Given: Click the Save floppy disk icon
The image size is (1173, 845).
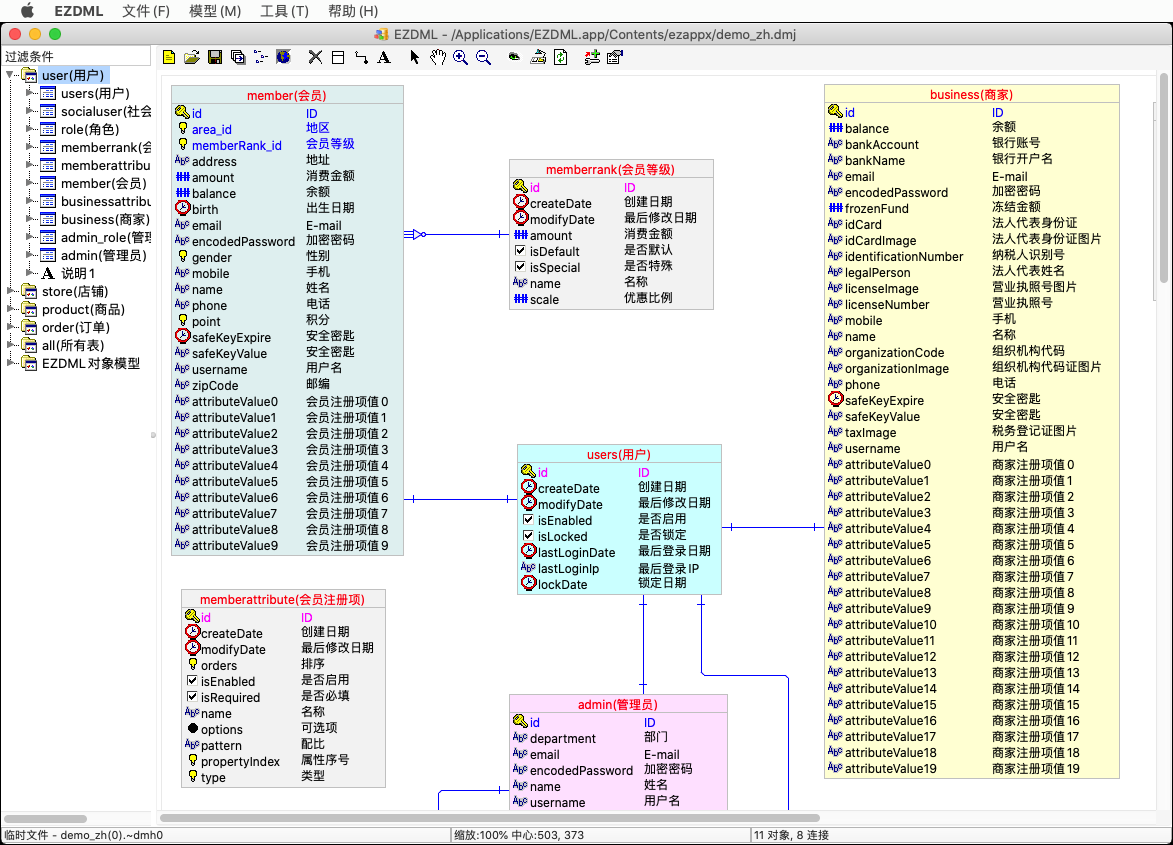Looking at the screenshot, I should pos(215,58).
